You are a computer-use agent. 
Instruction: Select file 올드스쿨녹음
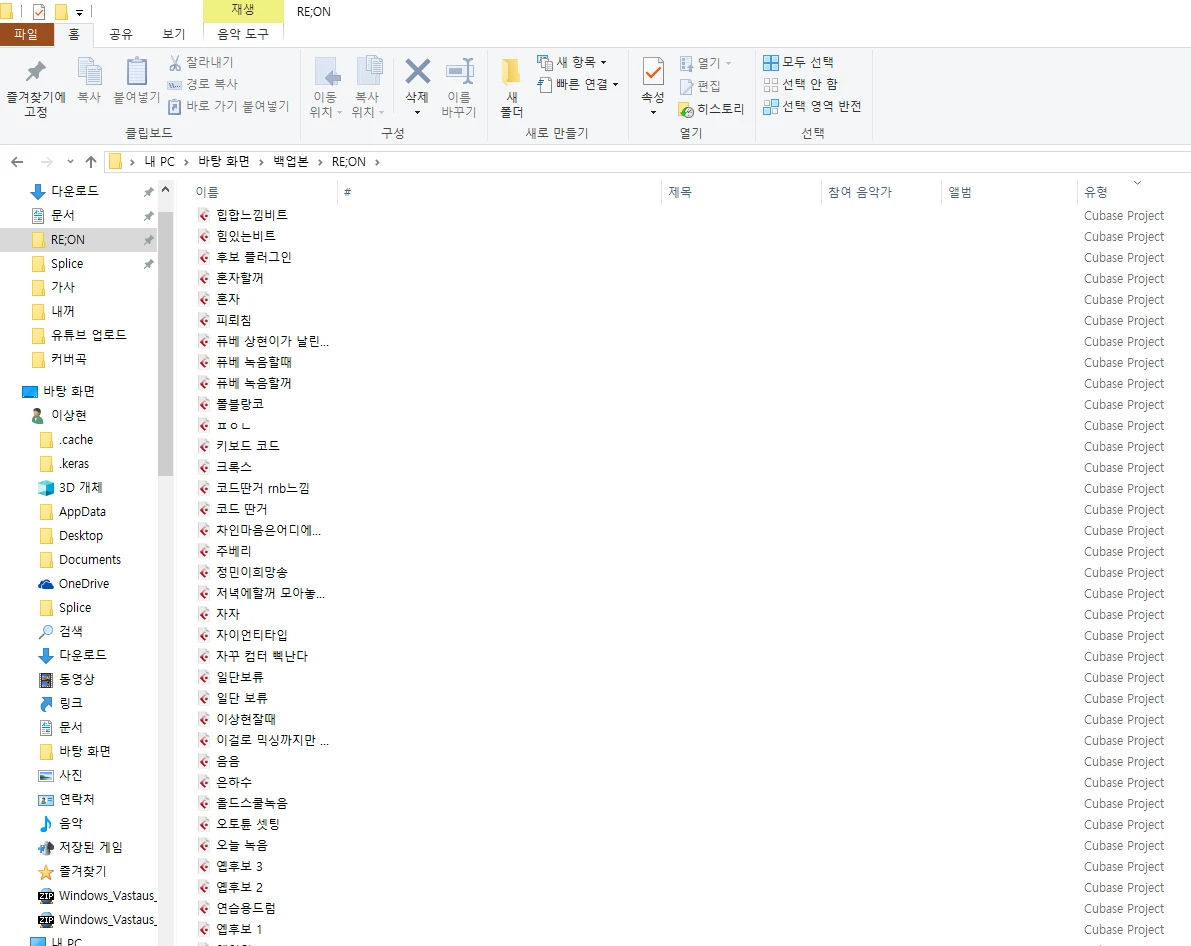click(x=251, y=804)
